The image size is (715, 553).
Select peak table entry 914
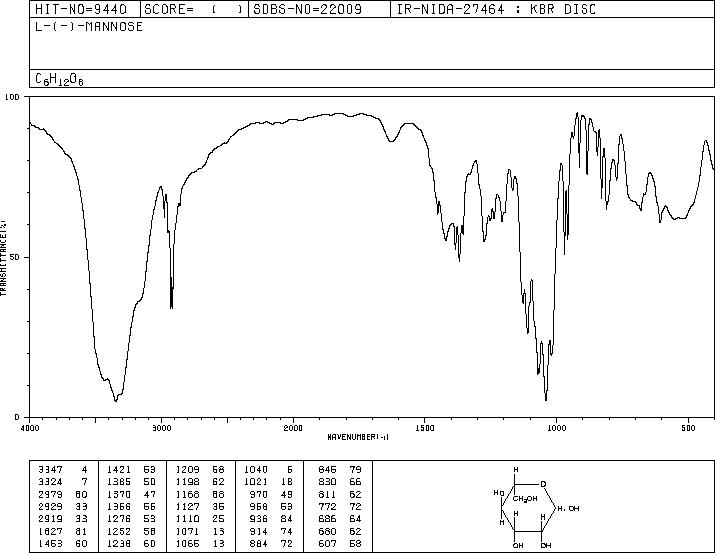[271, 531]
